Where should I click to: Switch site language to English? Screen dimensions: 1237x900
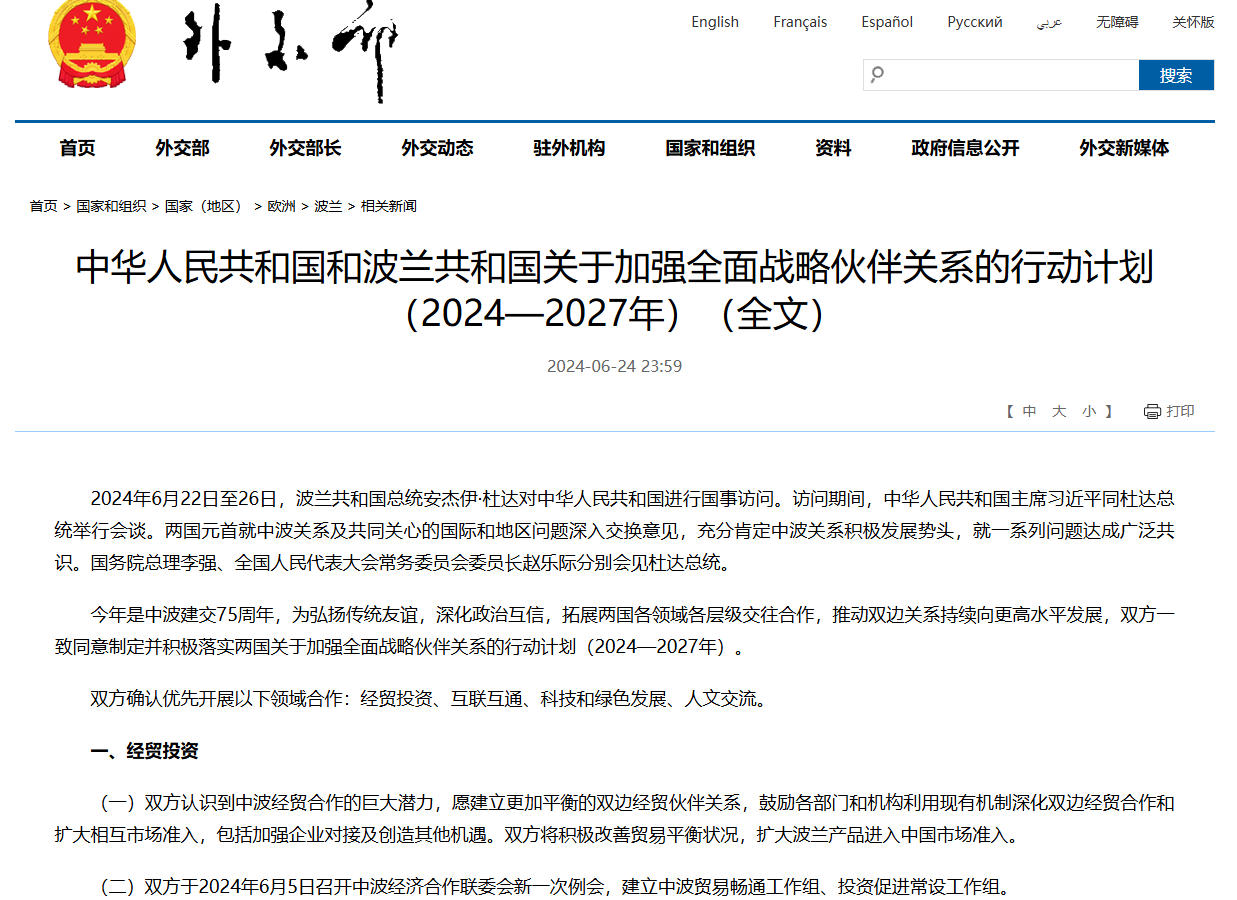714,21
